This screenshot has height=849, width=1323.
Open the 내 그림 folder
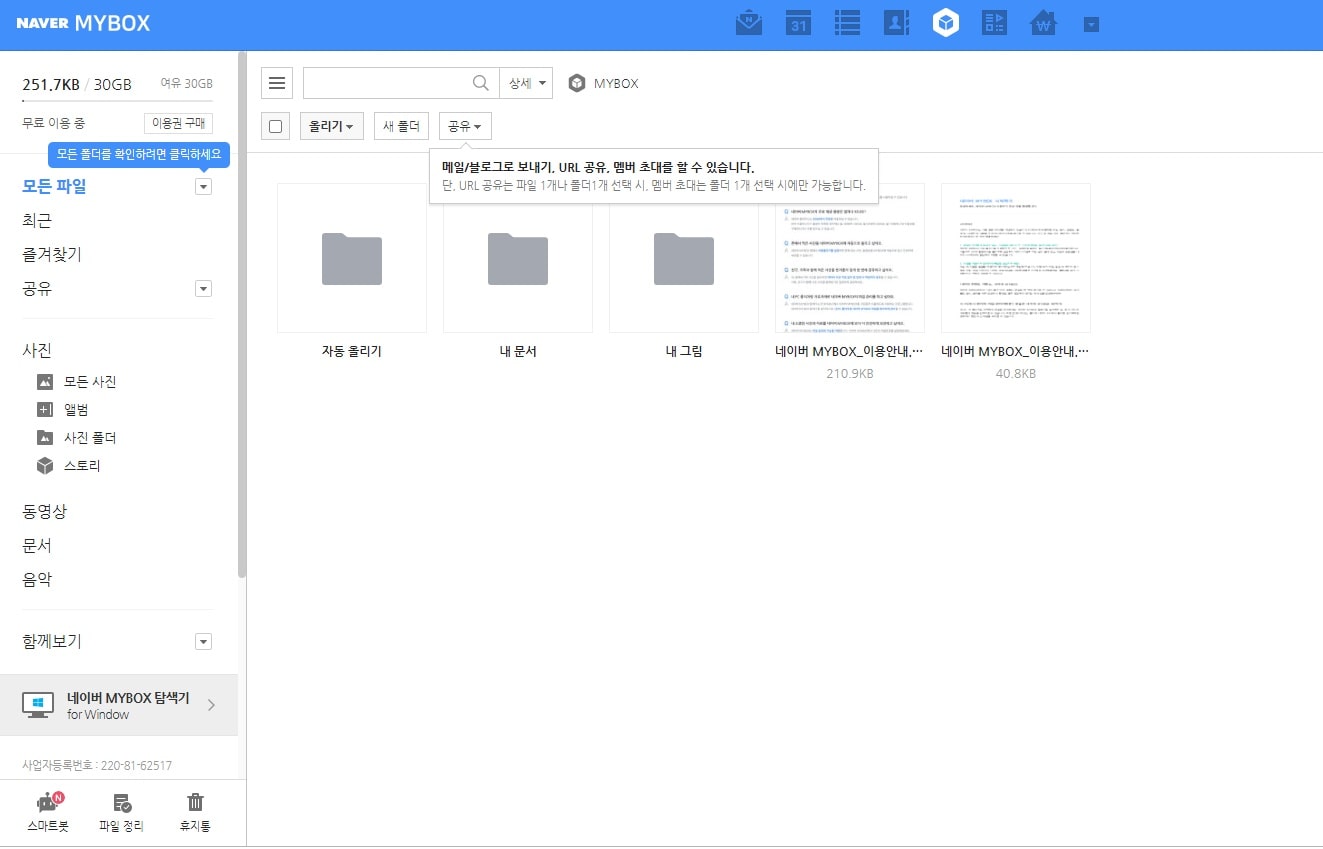tap(684, 258)
